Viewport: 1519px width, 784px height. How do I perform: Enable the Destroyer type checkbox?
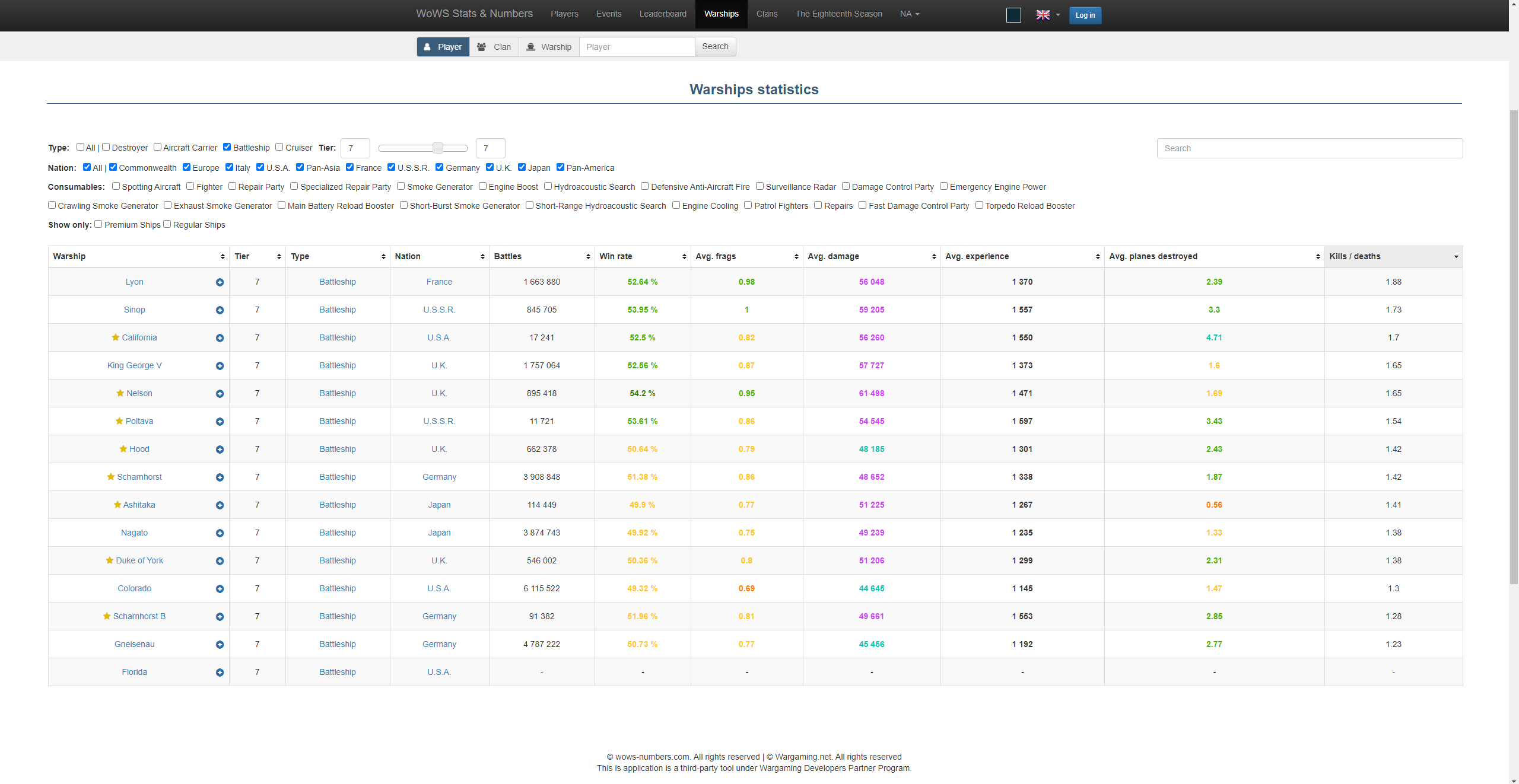[x=106, y=147]
